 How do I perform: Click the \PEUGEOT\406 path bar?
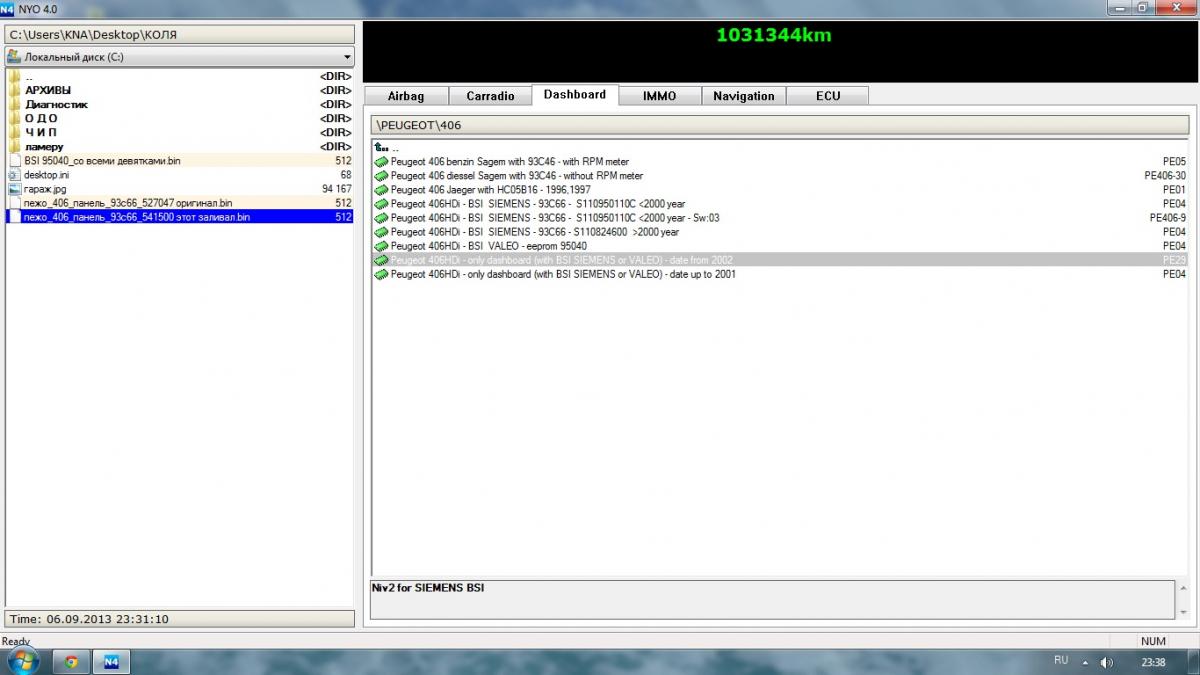[781, 126]
